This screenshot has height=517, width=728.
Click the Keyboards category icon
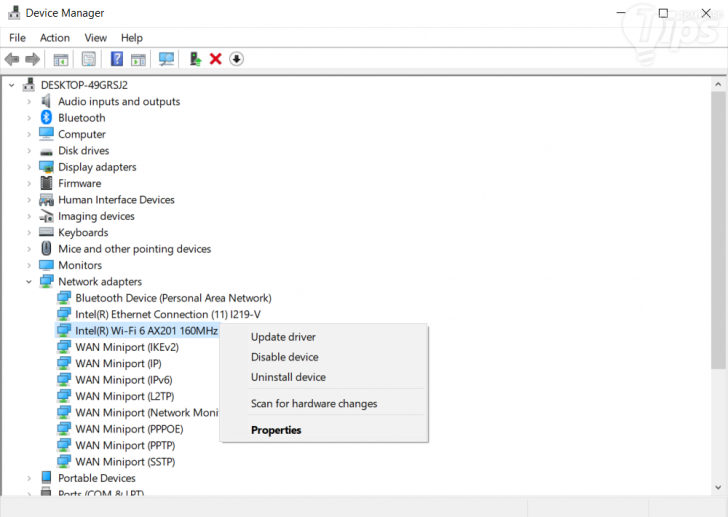pos(46,232)
